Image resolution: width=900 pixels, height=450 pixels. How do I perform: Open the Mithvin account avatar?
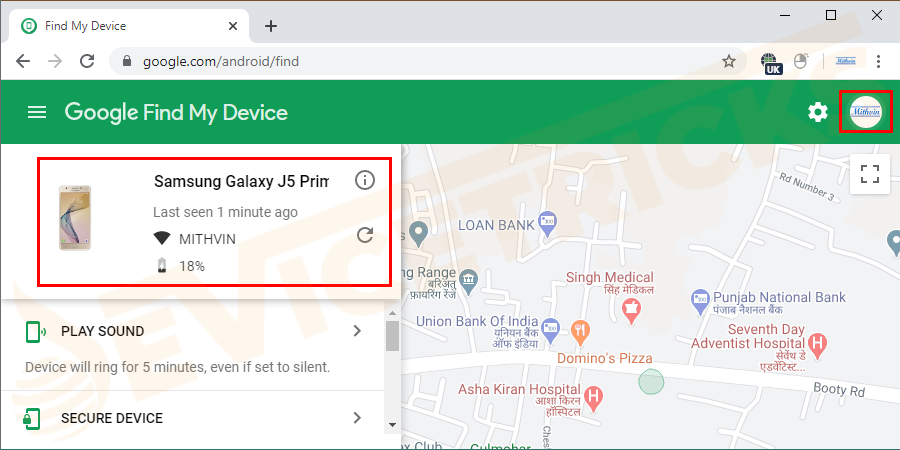866,112
